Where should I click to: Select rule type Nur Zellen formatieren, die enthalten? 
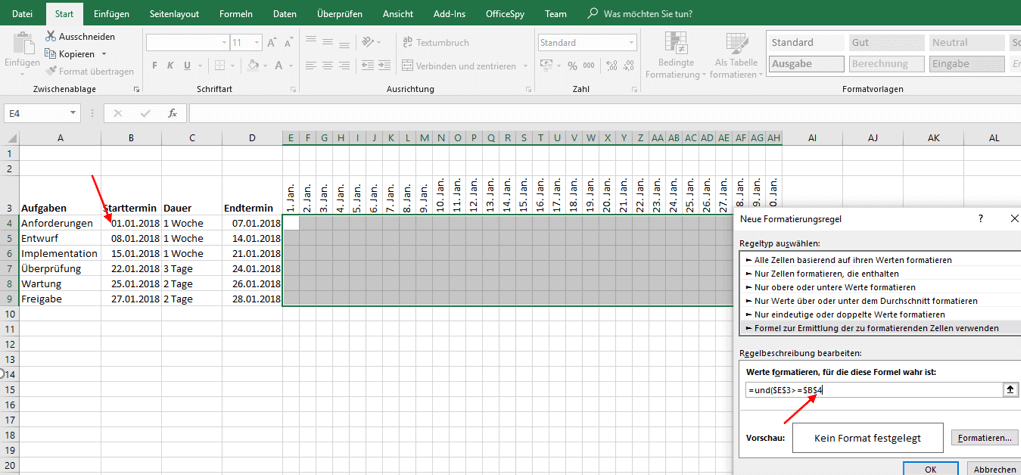click(826, 274)
